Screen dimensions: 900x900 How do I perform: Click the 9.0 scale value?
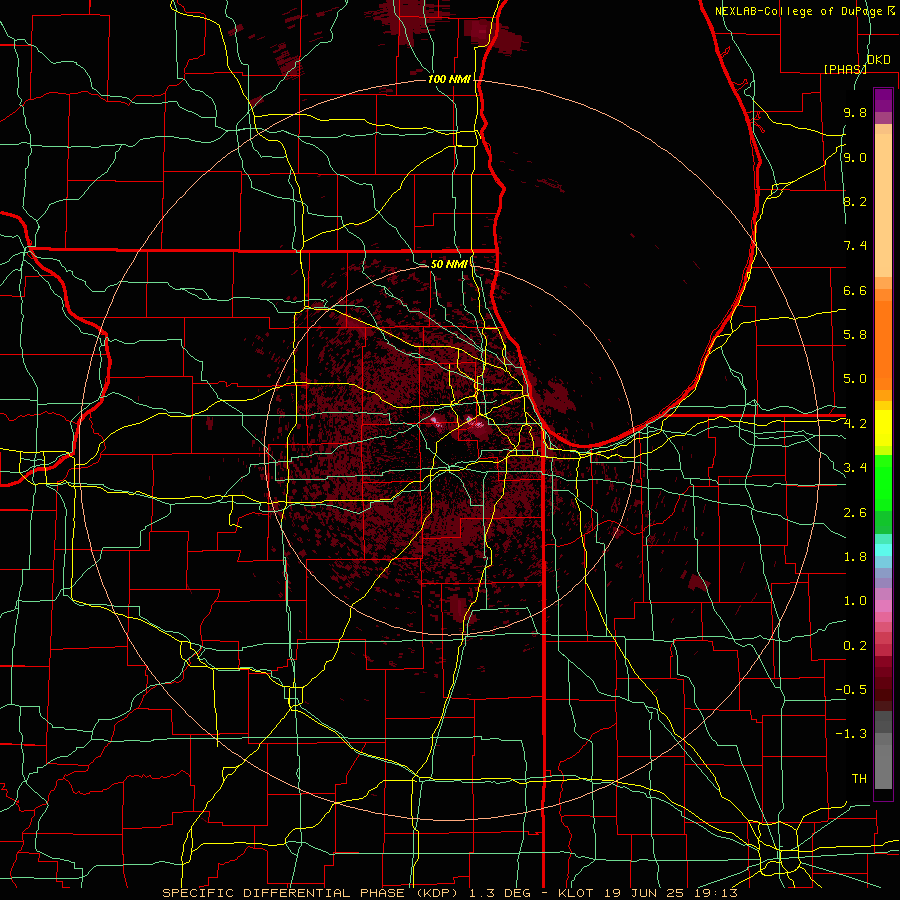coord(855,157)
